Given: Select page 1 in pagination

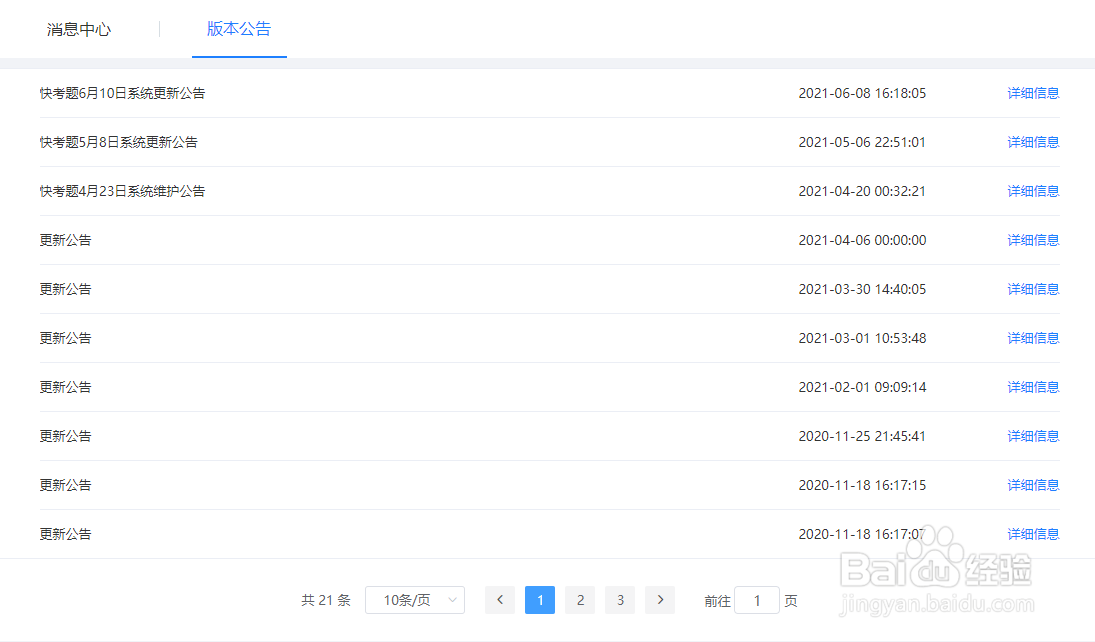Looking at the screenshot, I should (540, 600).
